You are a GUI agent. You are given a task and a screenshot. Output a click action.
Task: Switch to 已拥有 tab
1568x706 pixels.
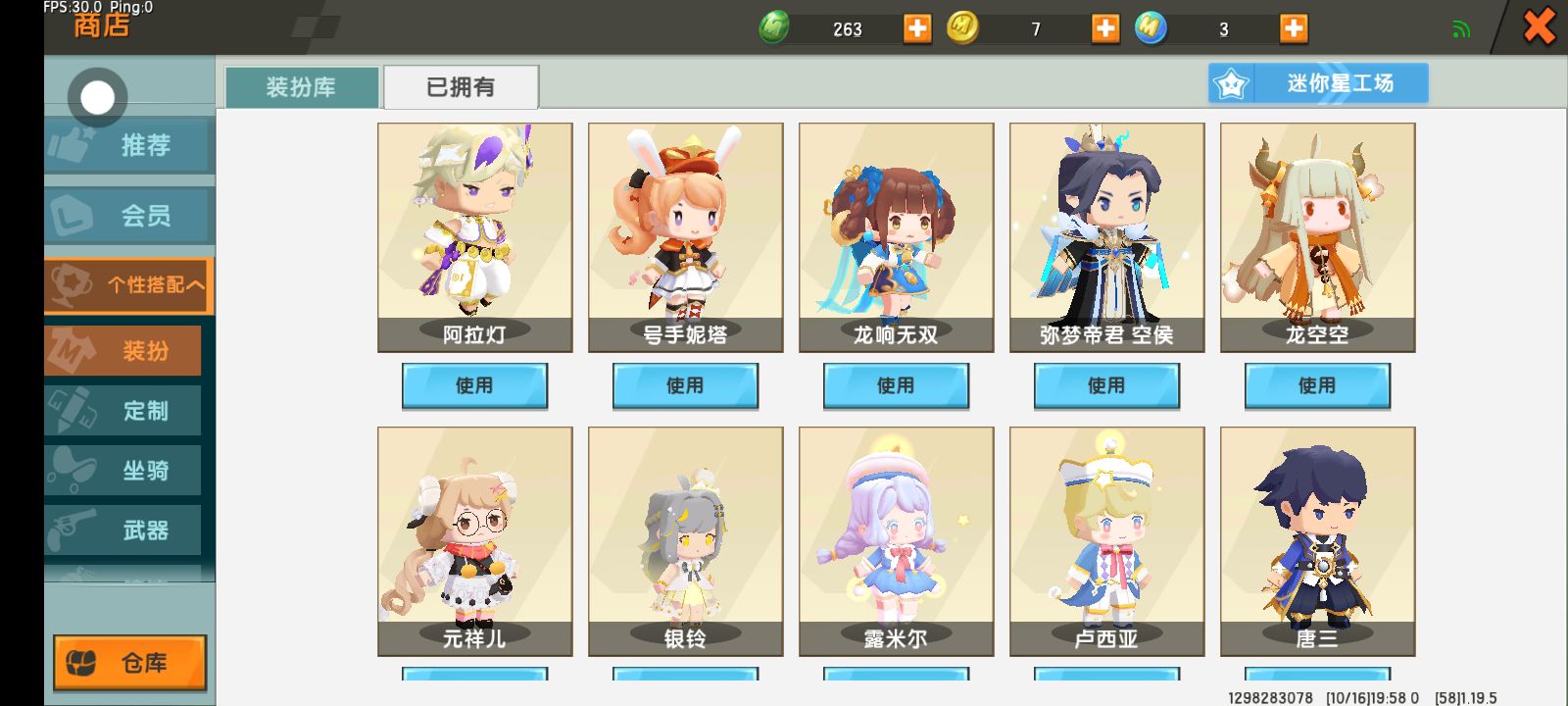[461, 87]
